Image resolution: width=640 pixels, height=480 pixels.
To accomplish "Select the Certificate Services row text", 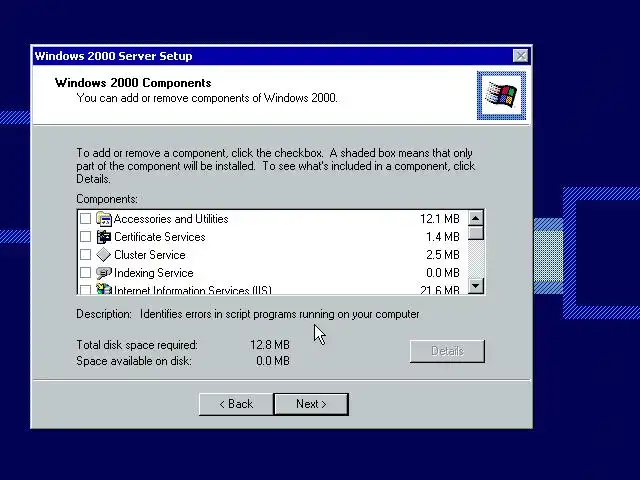I will [160, 237].
